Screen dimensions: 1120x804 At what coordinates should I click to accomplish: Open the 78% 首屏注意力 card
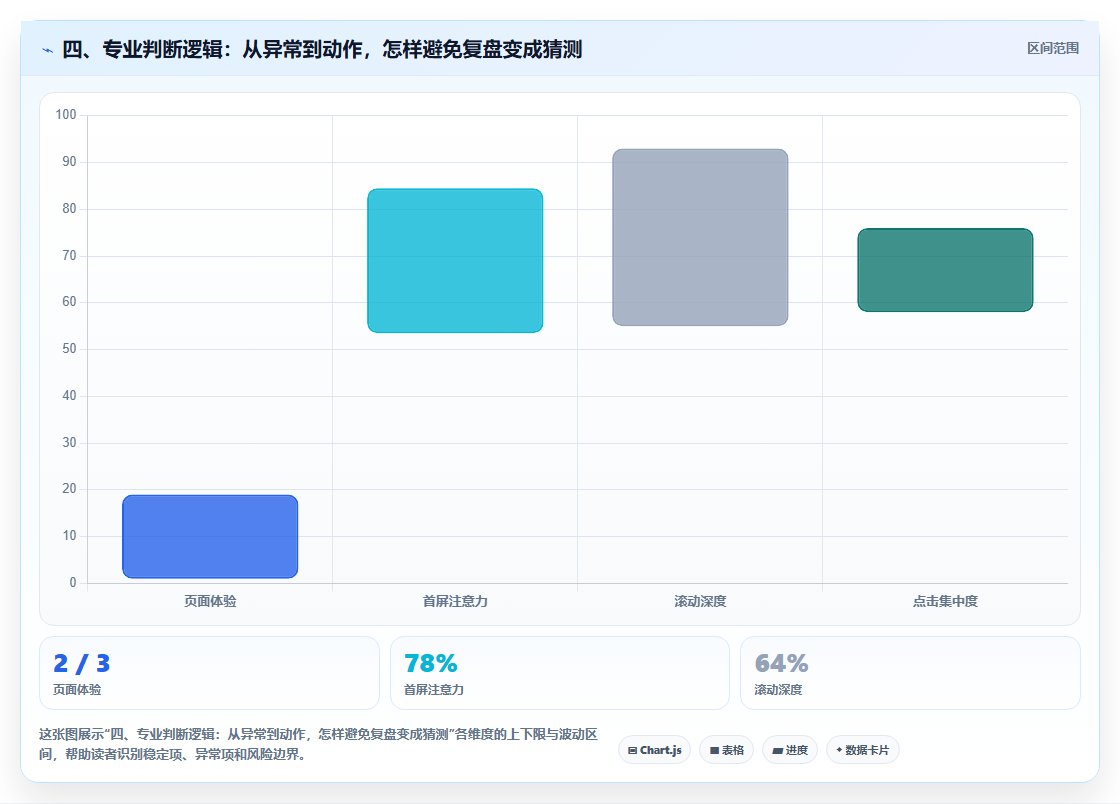tap(559, 673)
